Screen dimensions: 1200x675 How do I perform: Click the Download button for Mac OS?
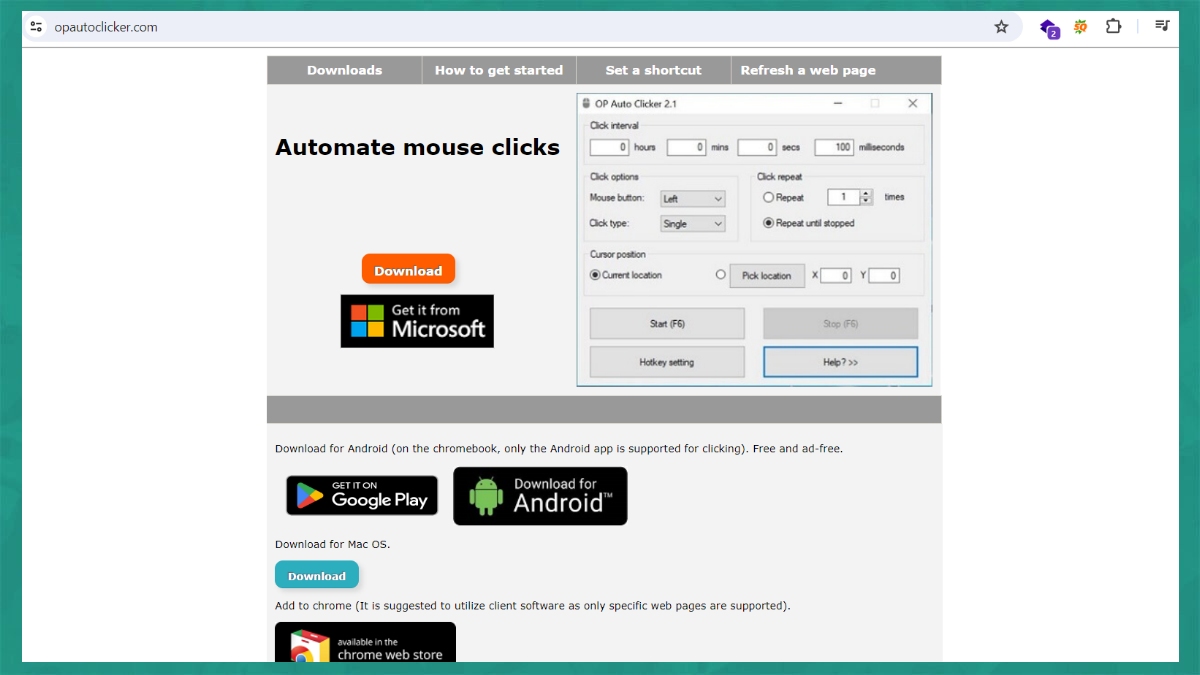316,576
